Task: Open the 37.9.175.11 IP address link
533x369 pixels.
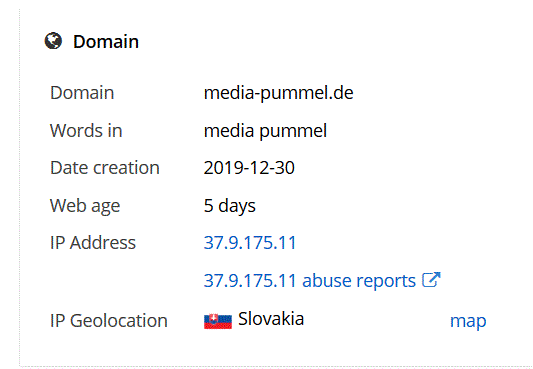Action: click(x=250, y=243)
